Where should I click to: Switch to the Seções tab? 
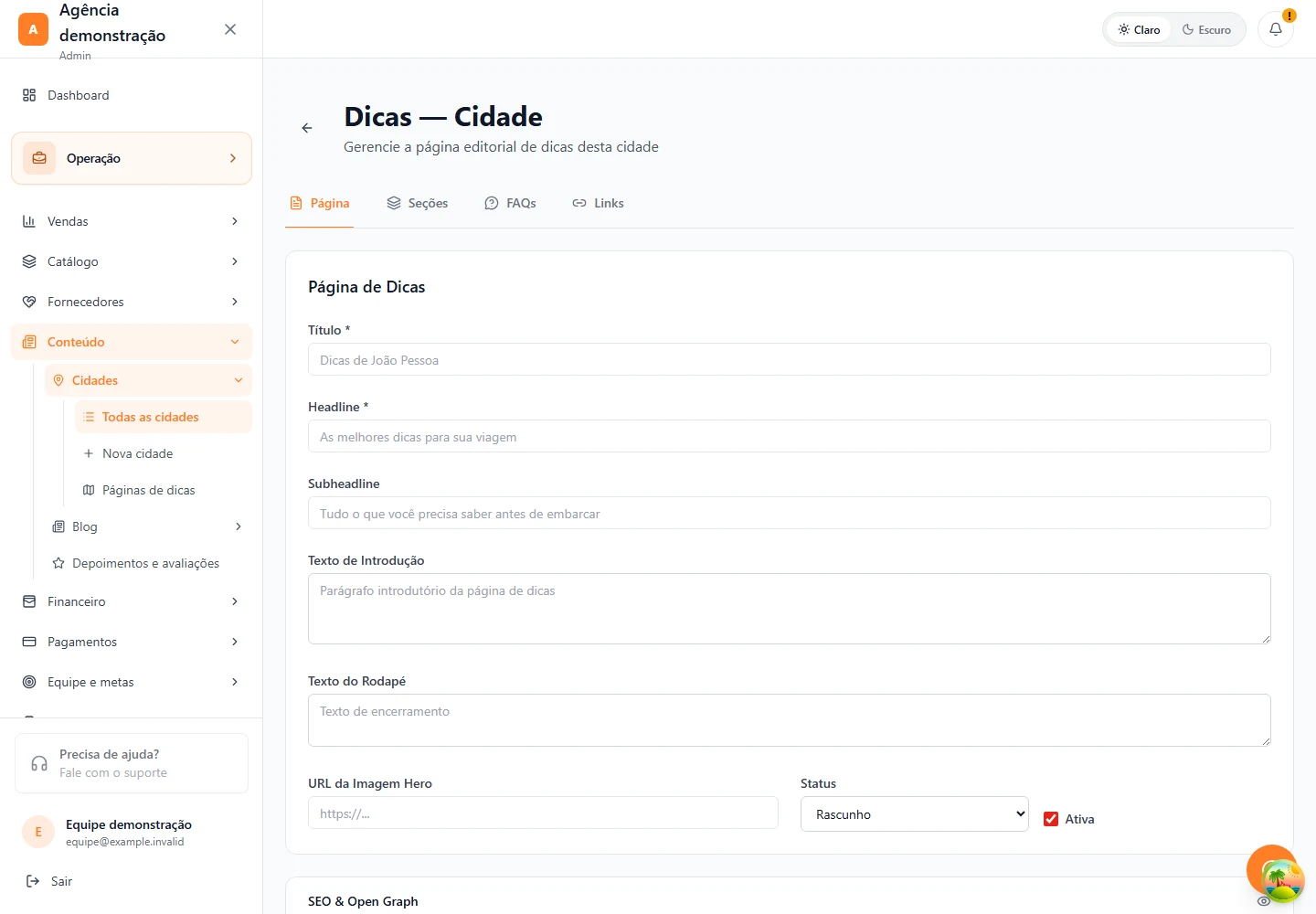pos(417,203)
